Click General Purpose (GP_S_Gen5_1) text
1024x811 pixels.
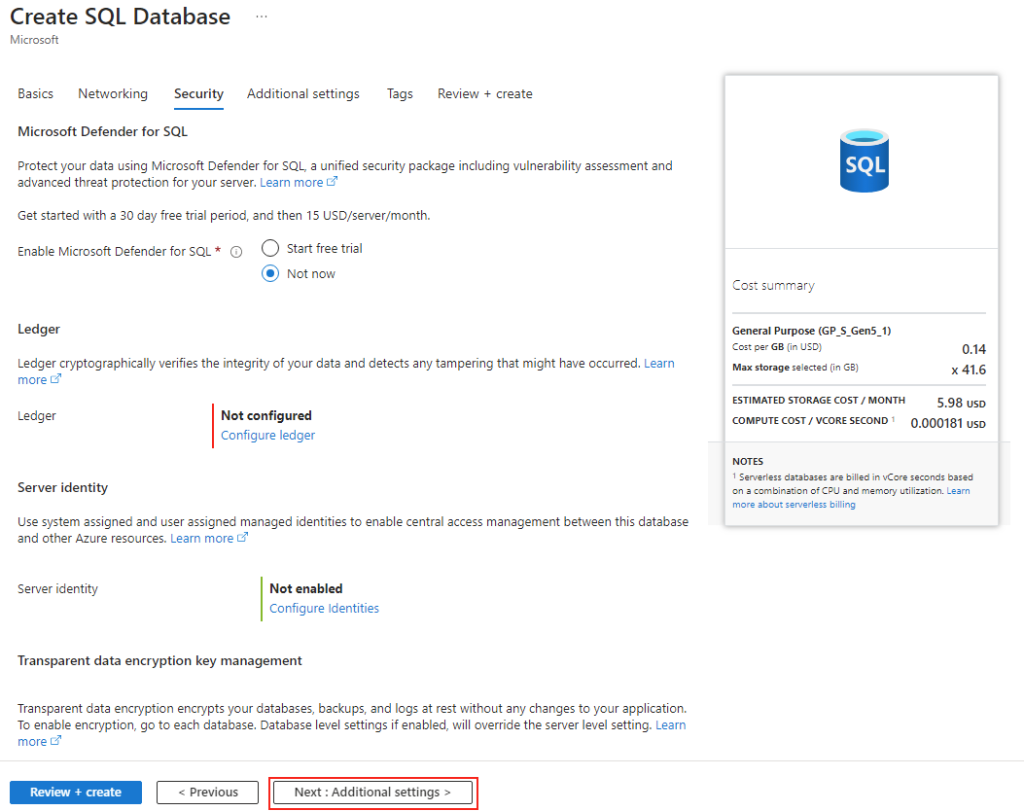pos(811,331)
